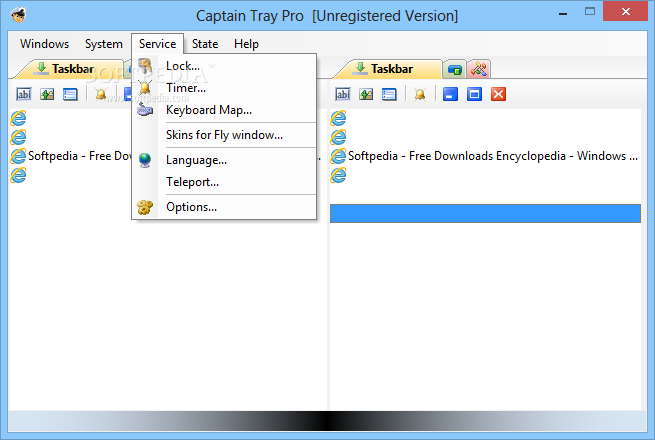This screenshot has width=655, height=440.
Task: Open the right pane's green window icon tab
Action: point(454,70)
